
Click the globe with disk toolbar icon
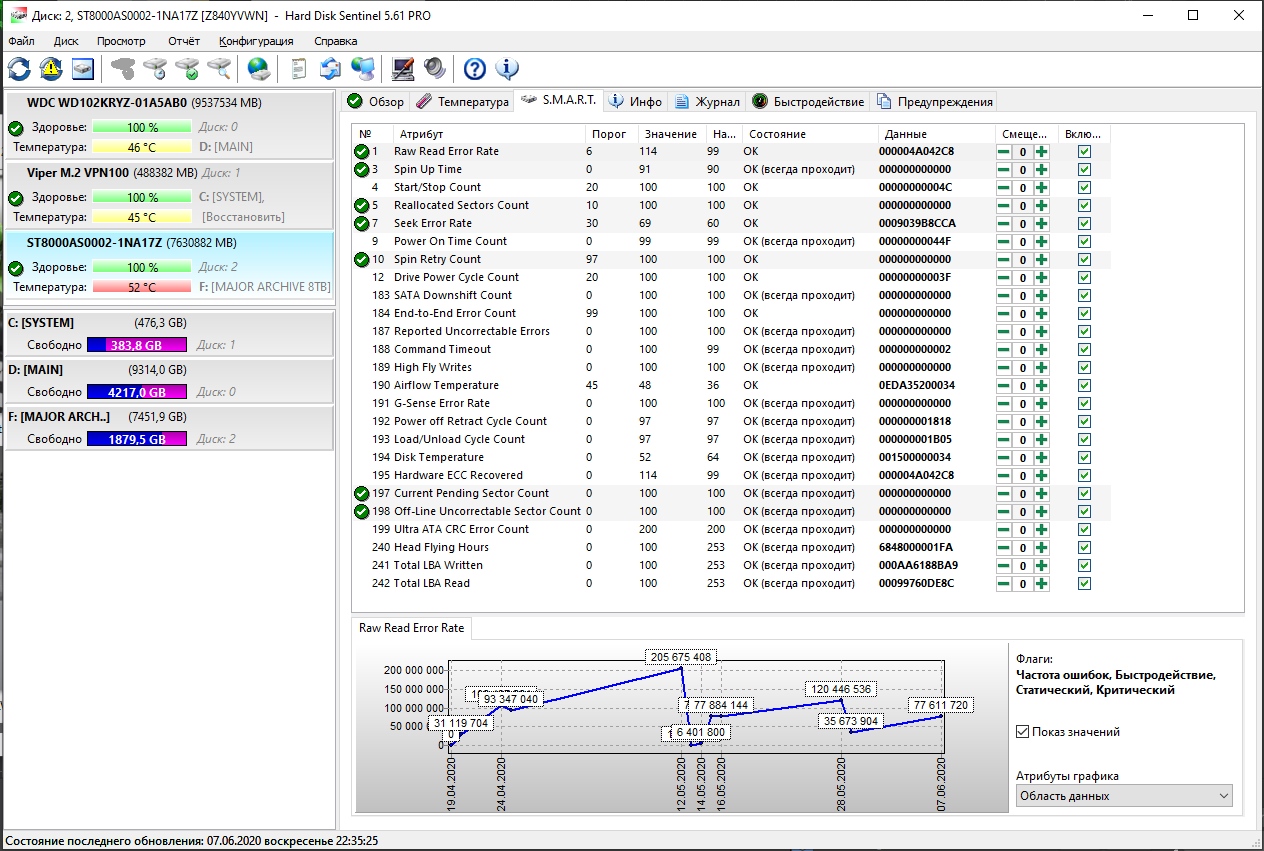point(259,69)
